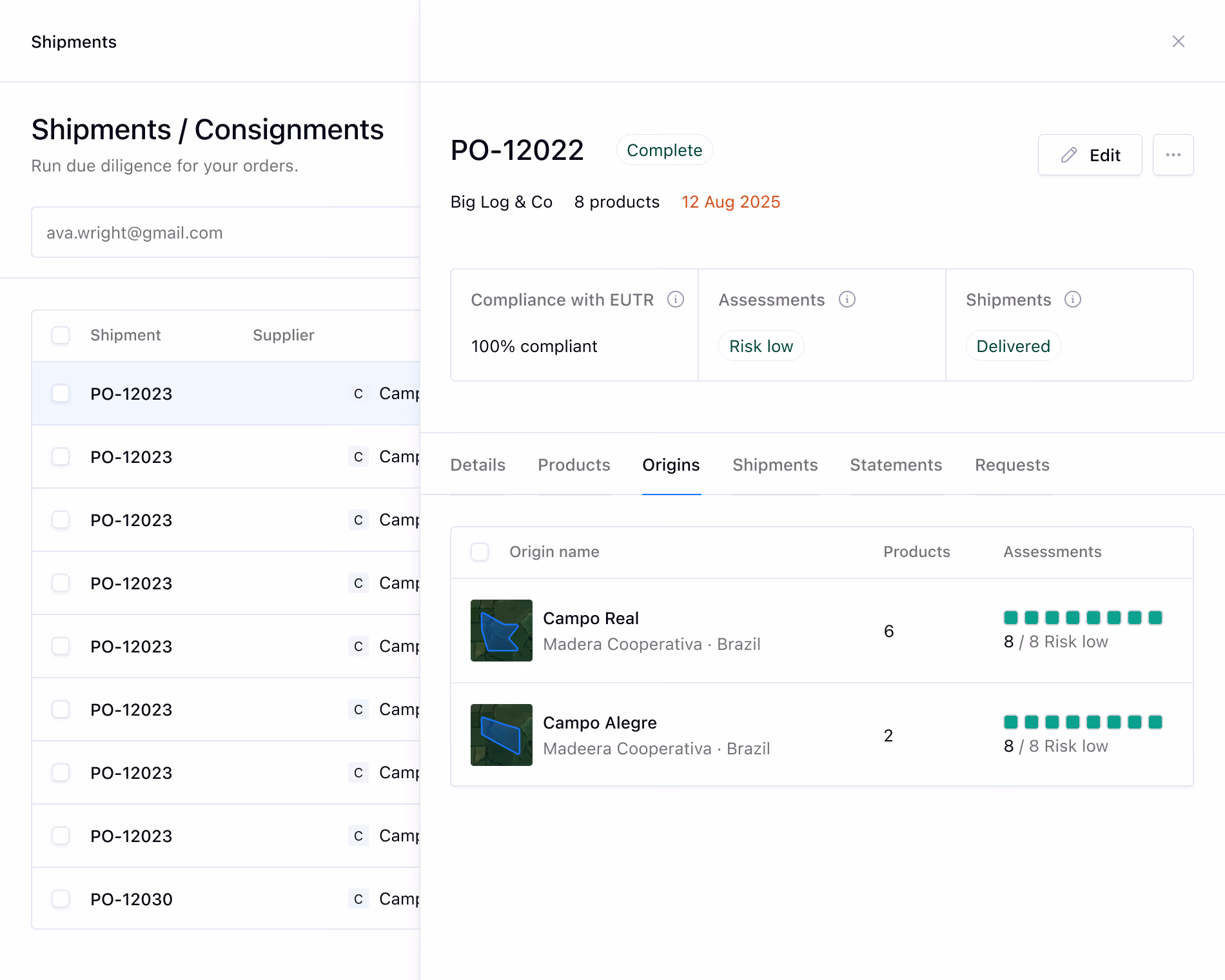This screenshot has height=980, width=1225.
Task: Select the highlighted first PO-12023 row checkbox
Action: [x=61, y=393]
